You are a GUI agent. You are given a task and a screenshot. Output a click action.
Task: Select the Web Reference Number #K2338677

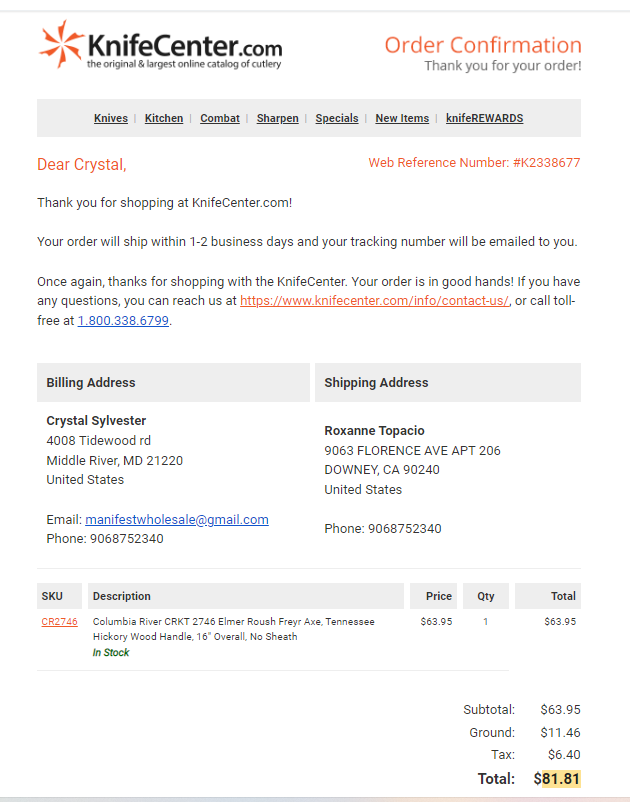(474, 163)
